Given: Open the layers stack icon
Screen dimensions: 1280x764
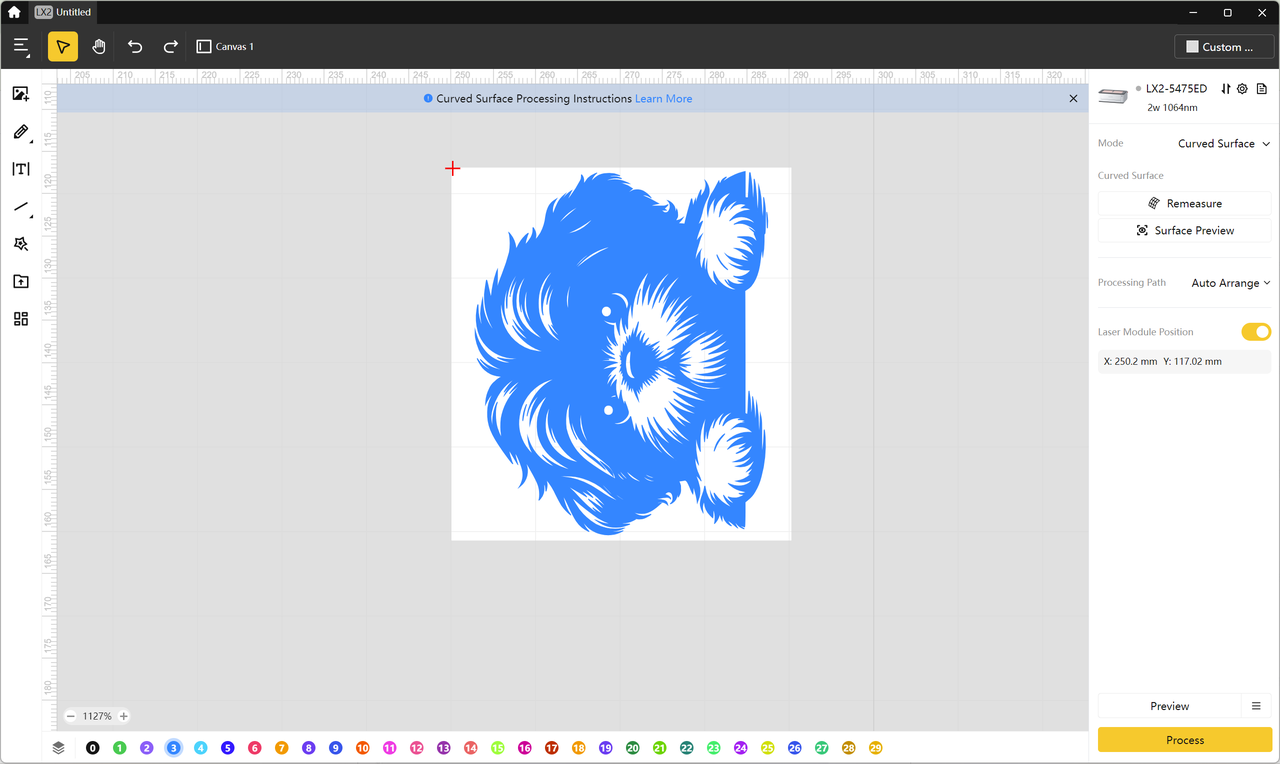Looking at the screenshot, I should coord(59,748).
